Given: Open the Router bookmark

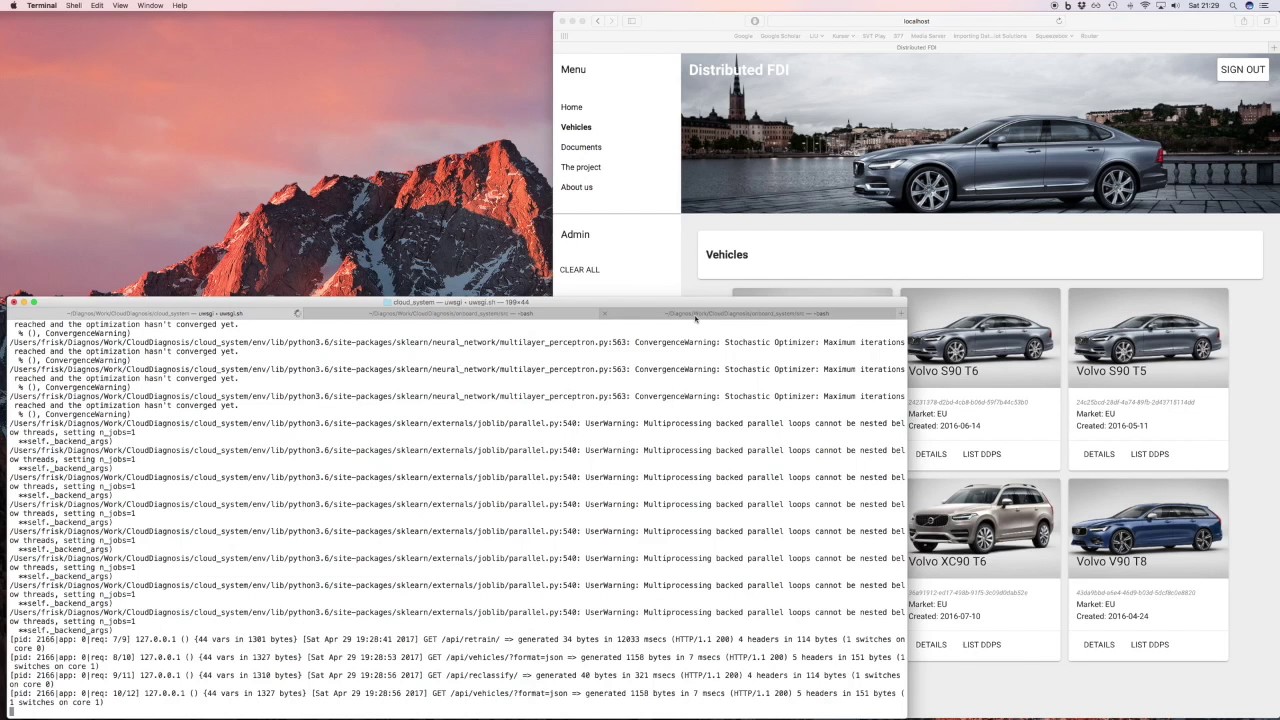Looking at the screenshot, I should tap(1089, 36).
